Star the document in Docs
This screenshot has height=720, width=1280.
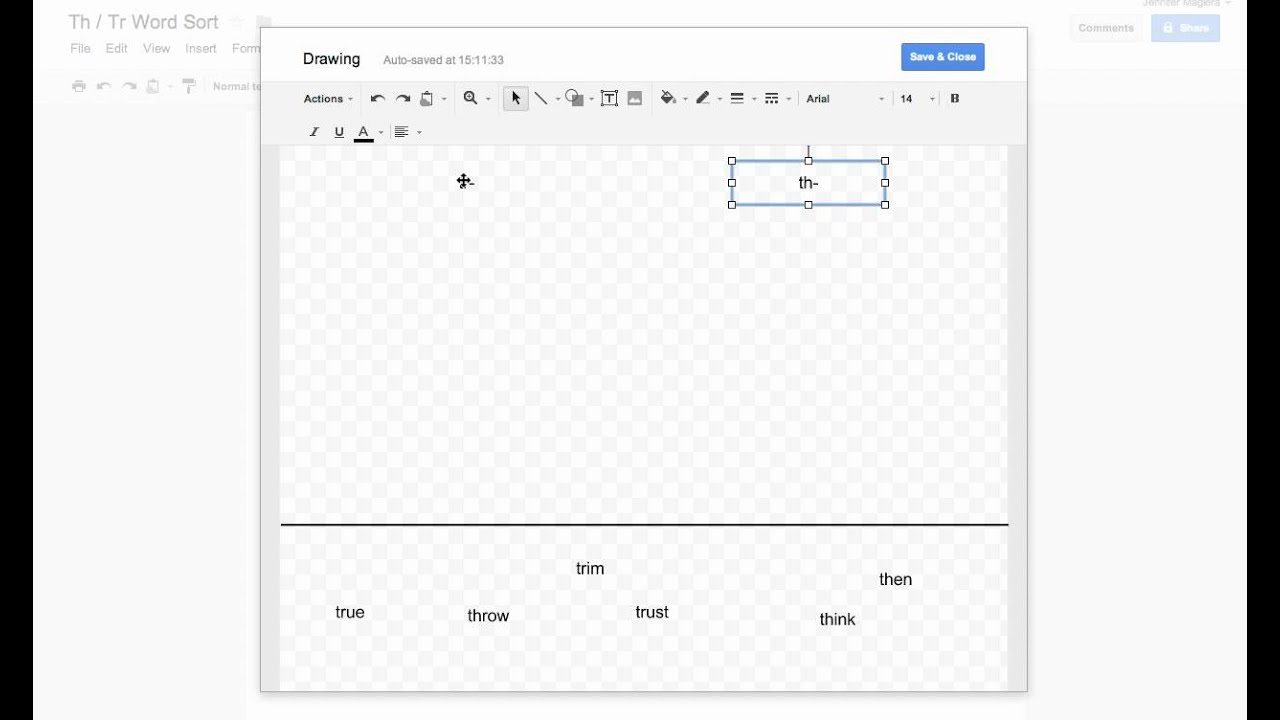tap(236, 22)
